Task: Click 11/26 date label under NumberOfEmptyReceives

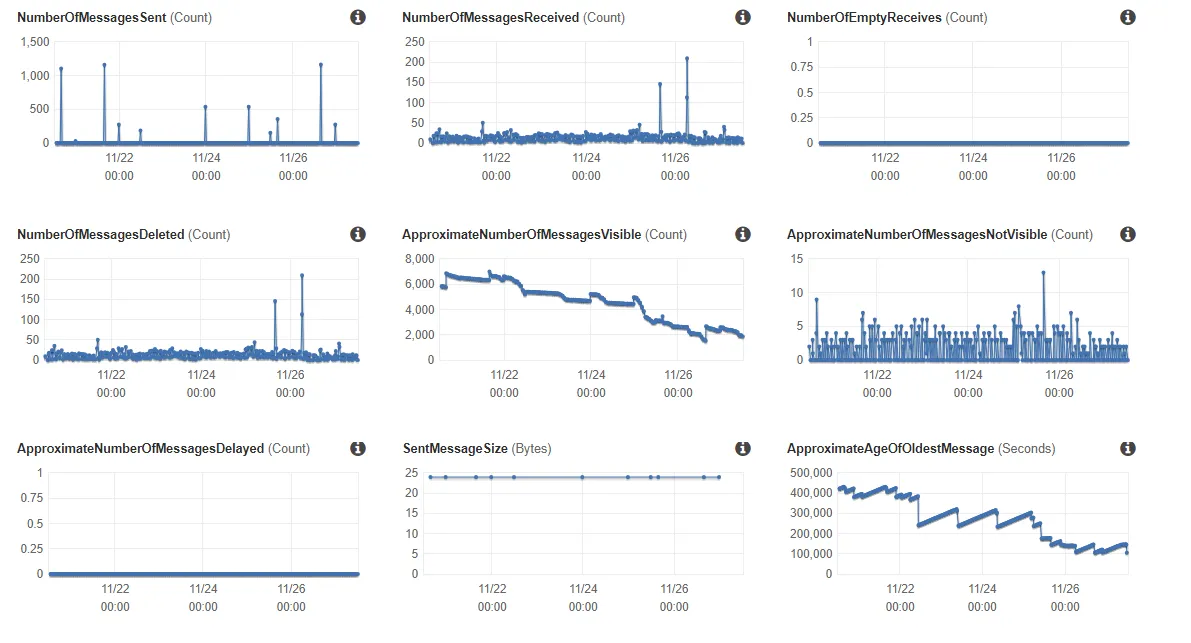Action: 1061,158
